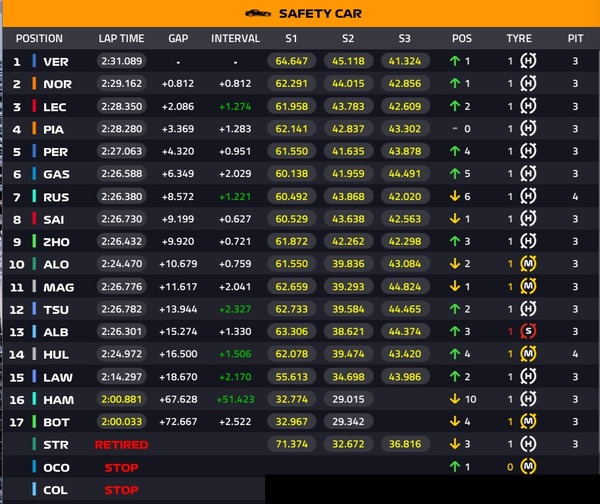Screen dimensions: 600x504
Task: Click the yellow position-lost arrow for RUS
Action: [x=455, y=196]
